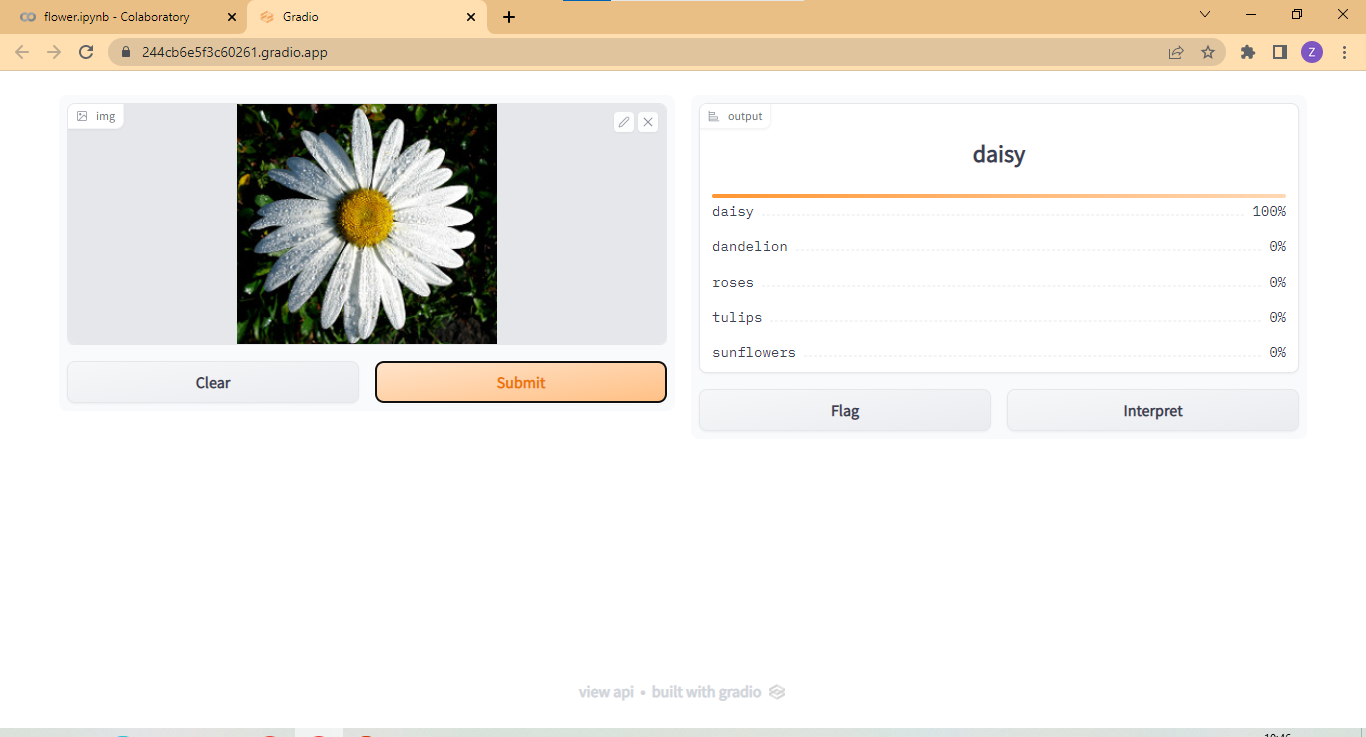Viewport: 1366px width, 737px height.
Task: Click the output label icon
Action: pos(712,115)
